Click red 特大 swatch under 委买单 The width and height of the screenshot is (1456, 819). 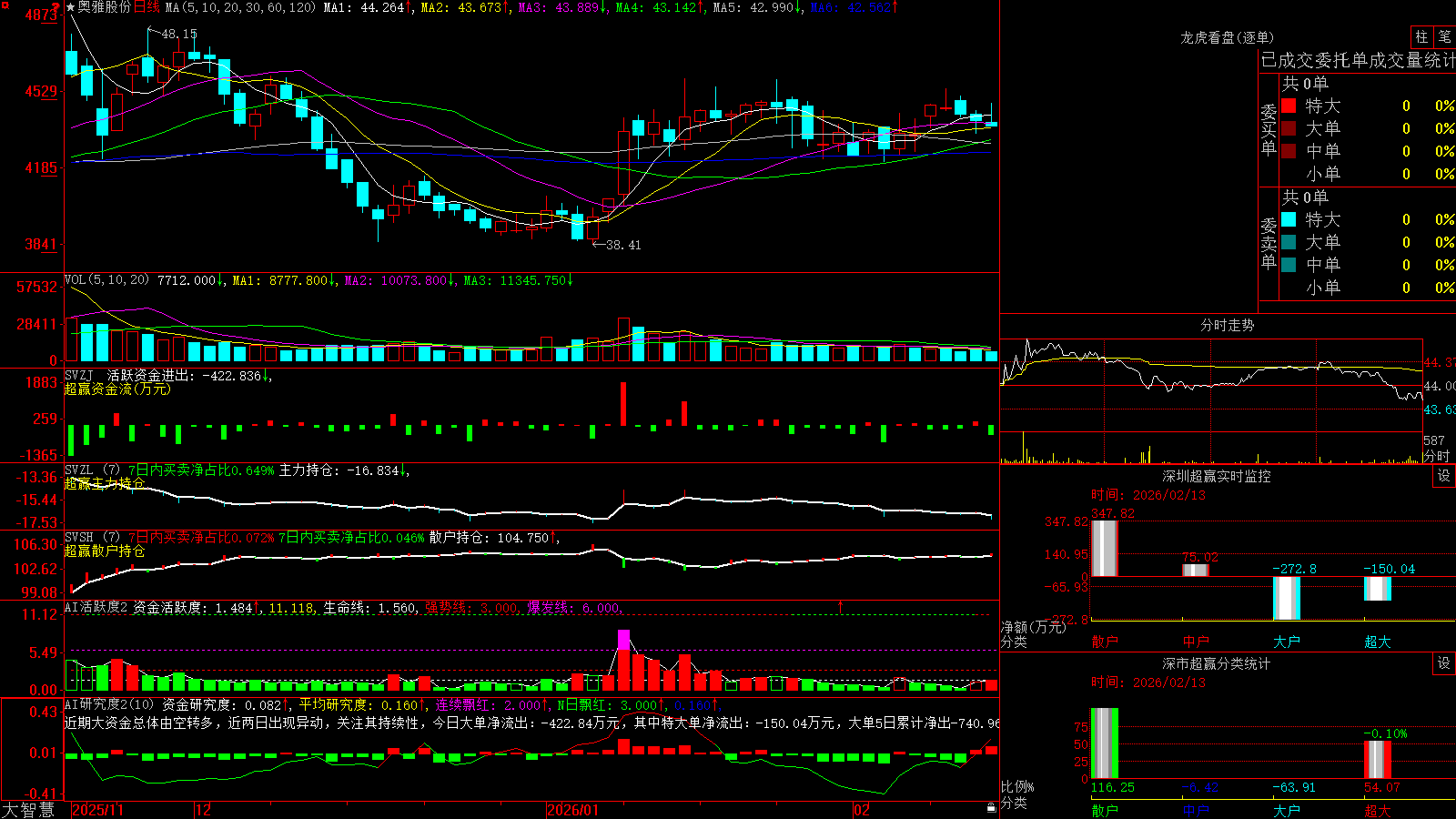coord(1289,106)
